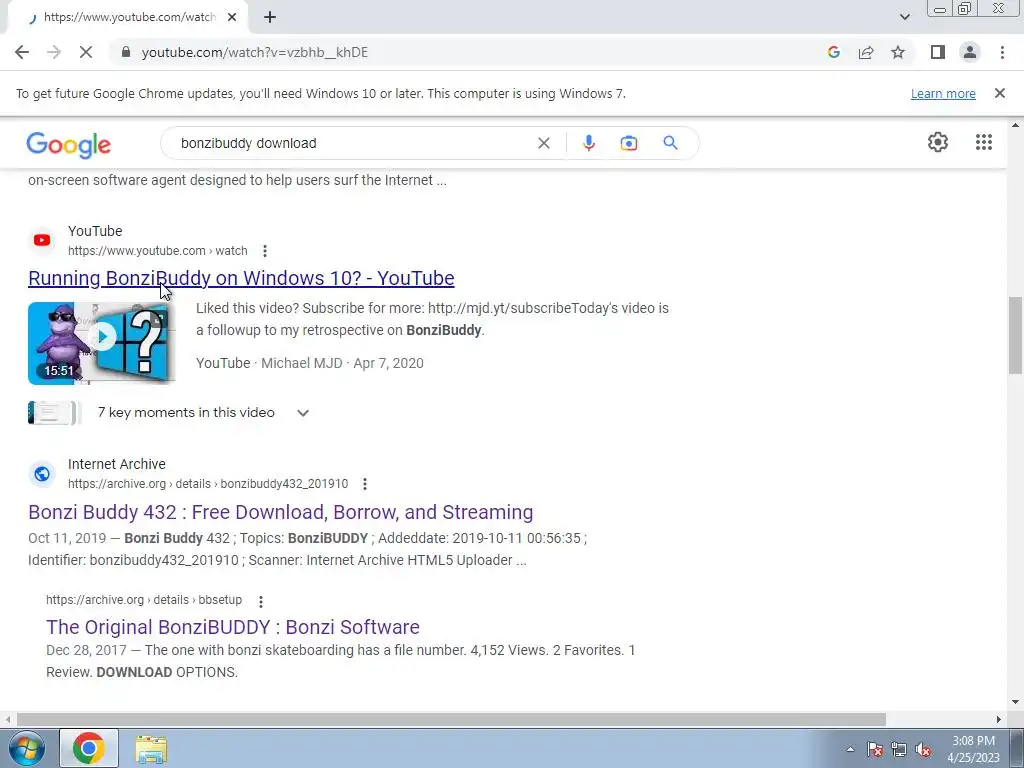Click the YouTube favicon in result
This screenshot has width=1024, height=768.
pyautogui.click(x=42, y=240)
